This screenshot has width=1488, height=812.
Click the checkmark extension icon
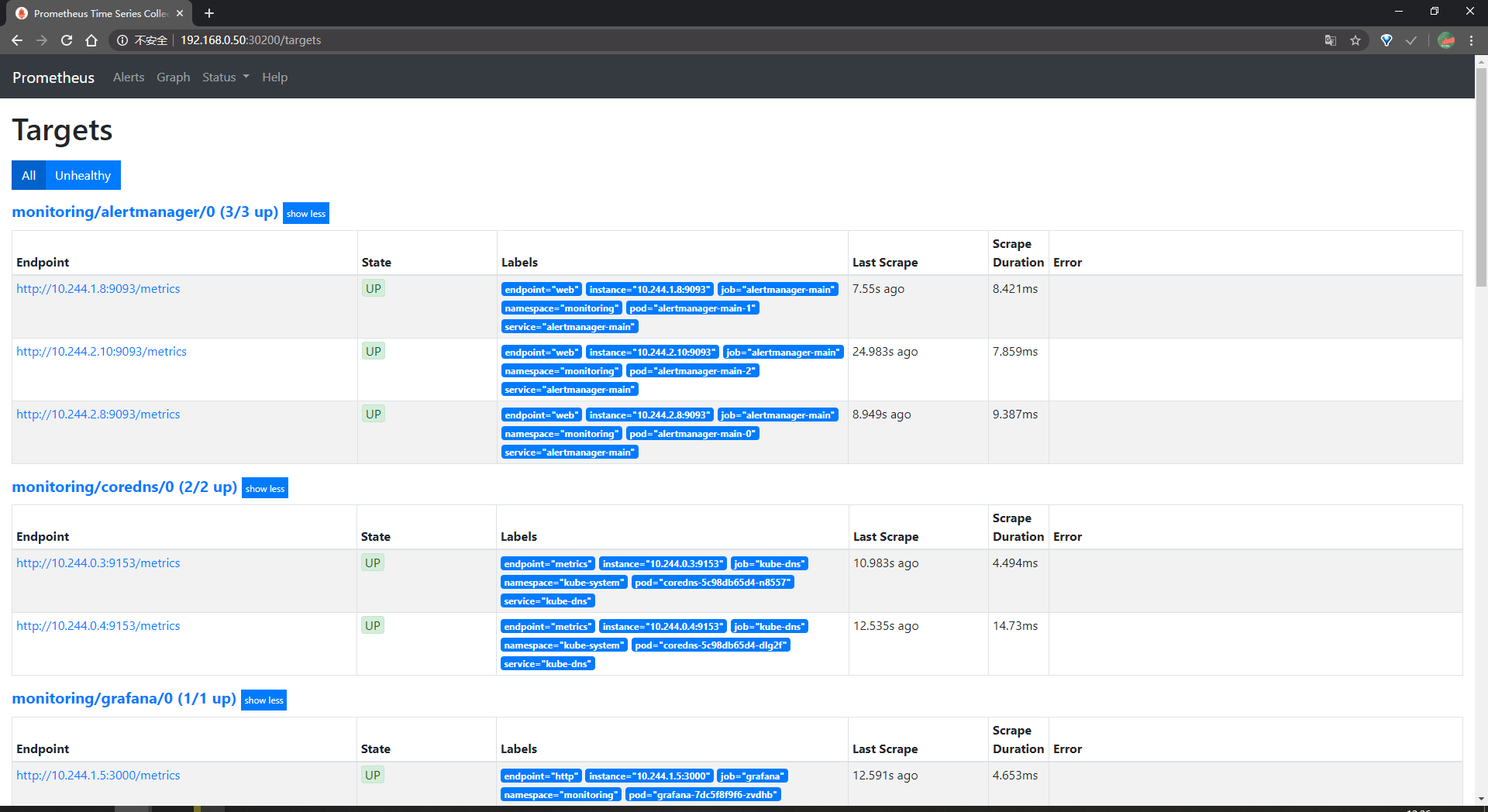click(x=1411, y=40)
